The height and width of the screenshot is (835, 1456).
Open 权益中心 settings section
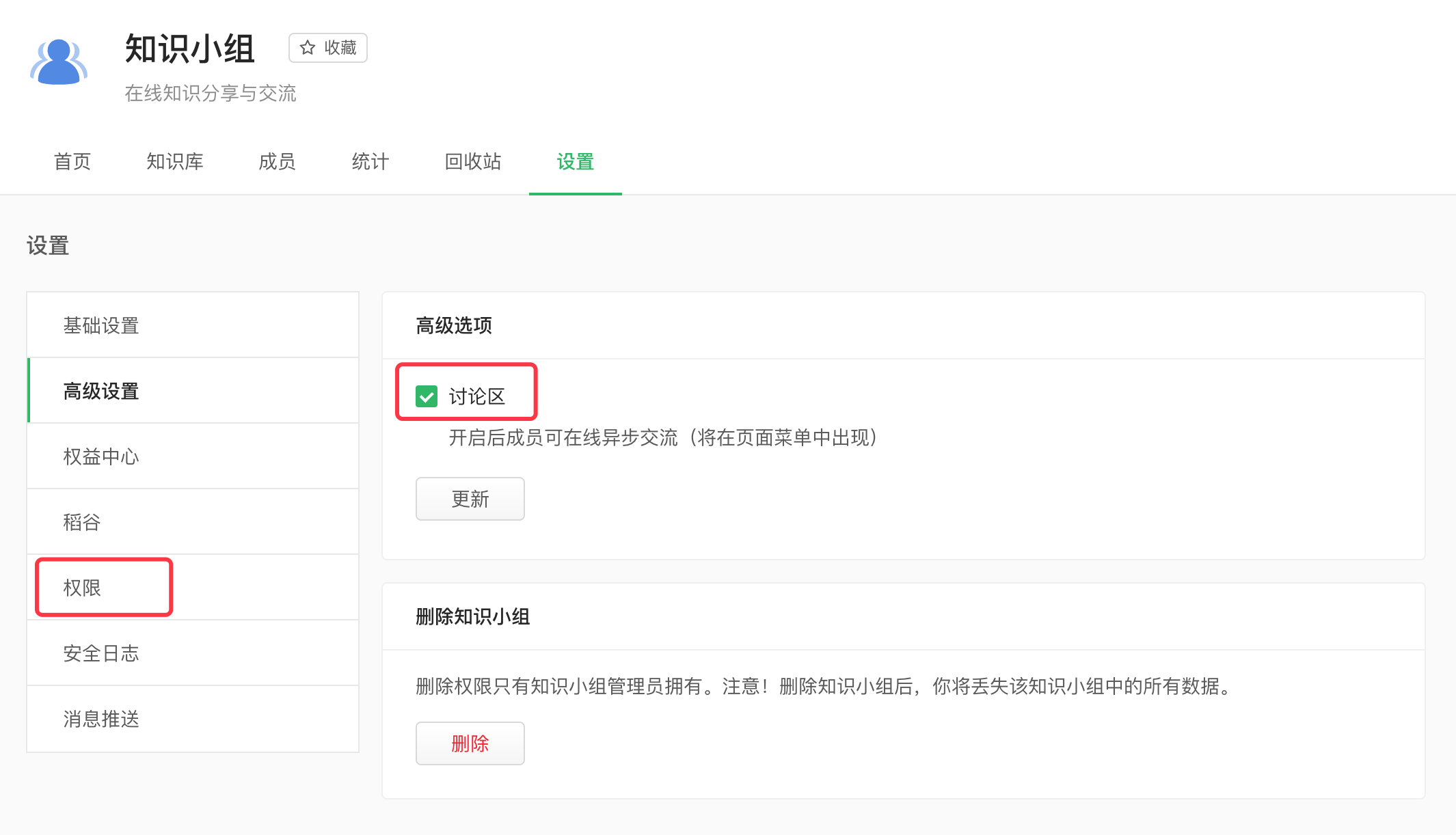101,456
